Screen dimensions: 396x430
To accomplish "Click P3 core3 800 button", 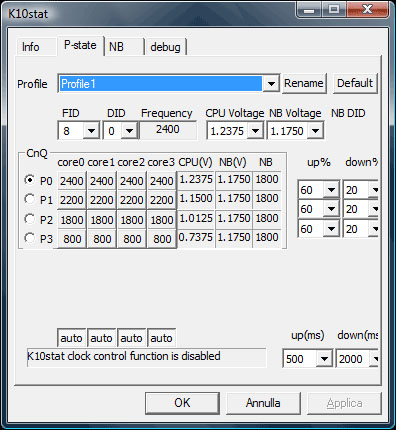I will click(x=162, y=239).
